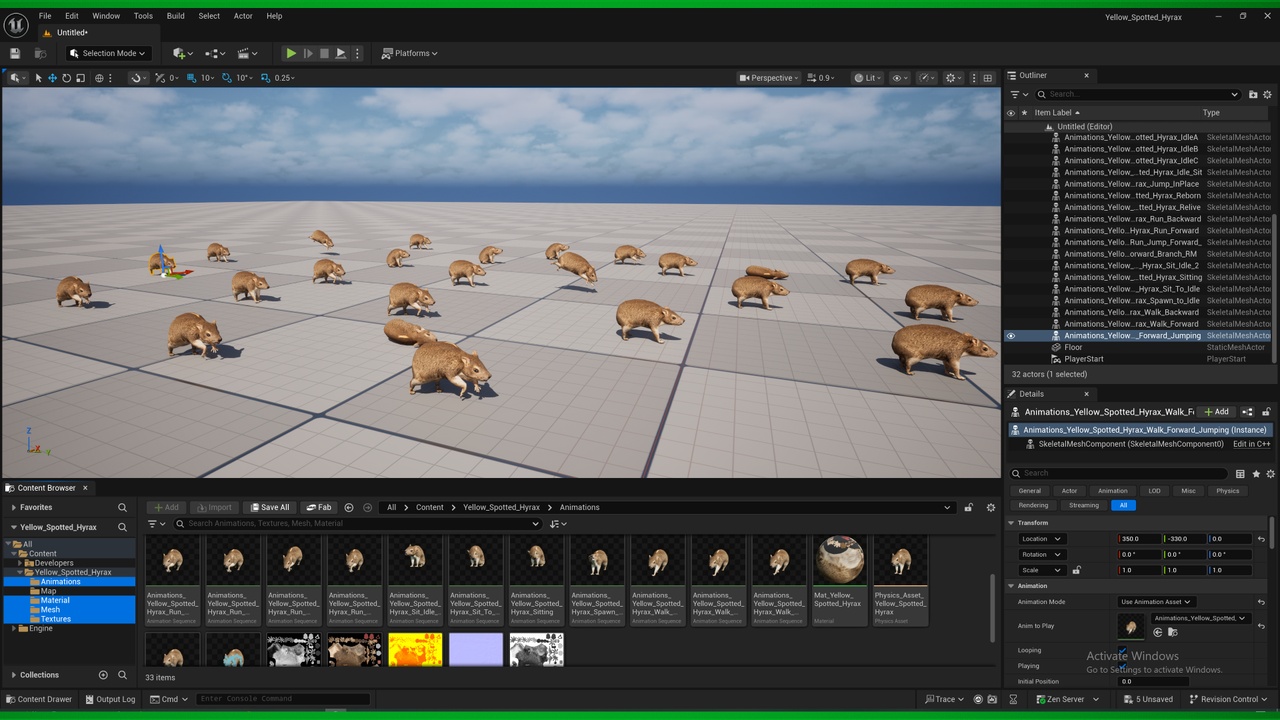Click the Location X value 350.0 field

(x=1139, y=539)
